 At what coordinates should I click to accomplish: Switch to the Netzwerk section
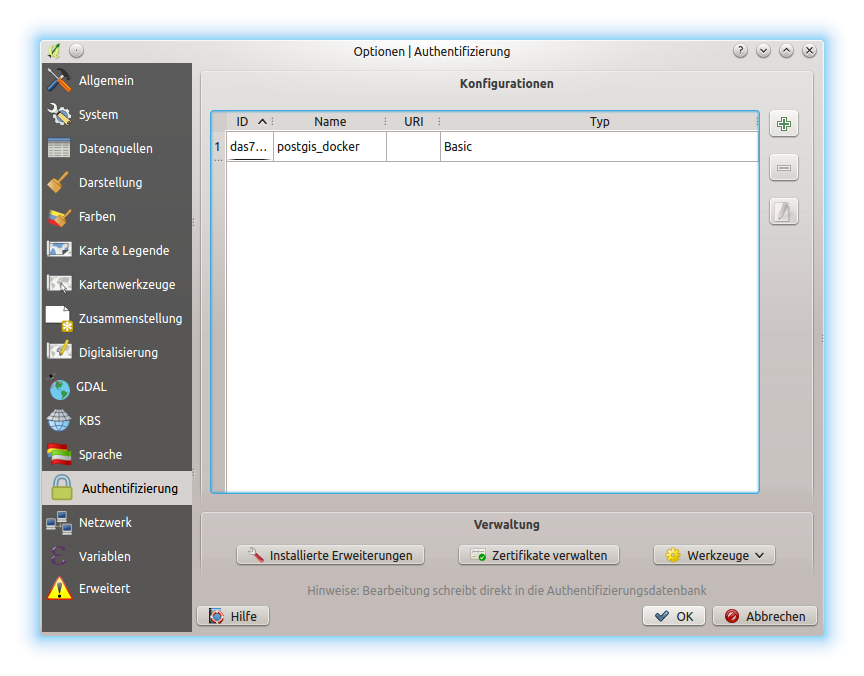(105, 522)
